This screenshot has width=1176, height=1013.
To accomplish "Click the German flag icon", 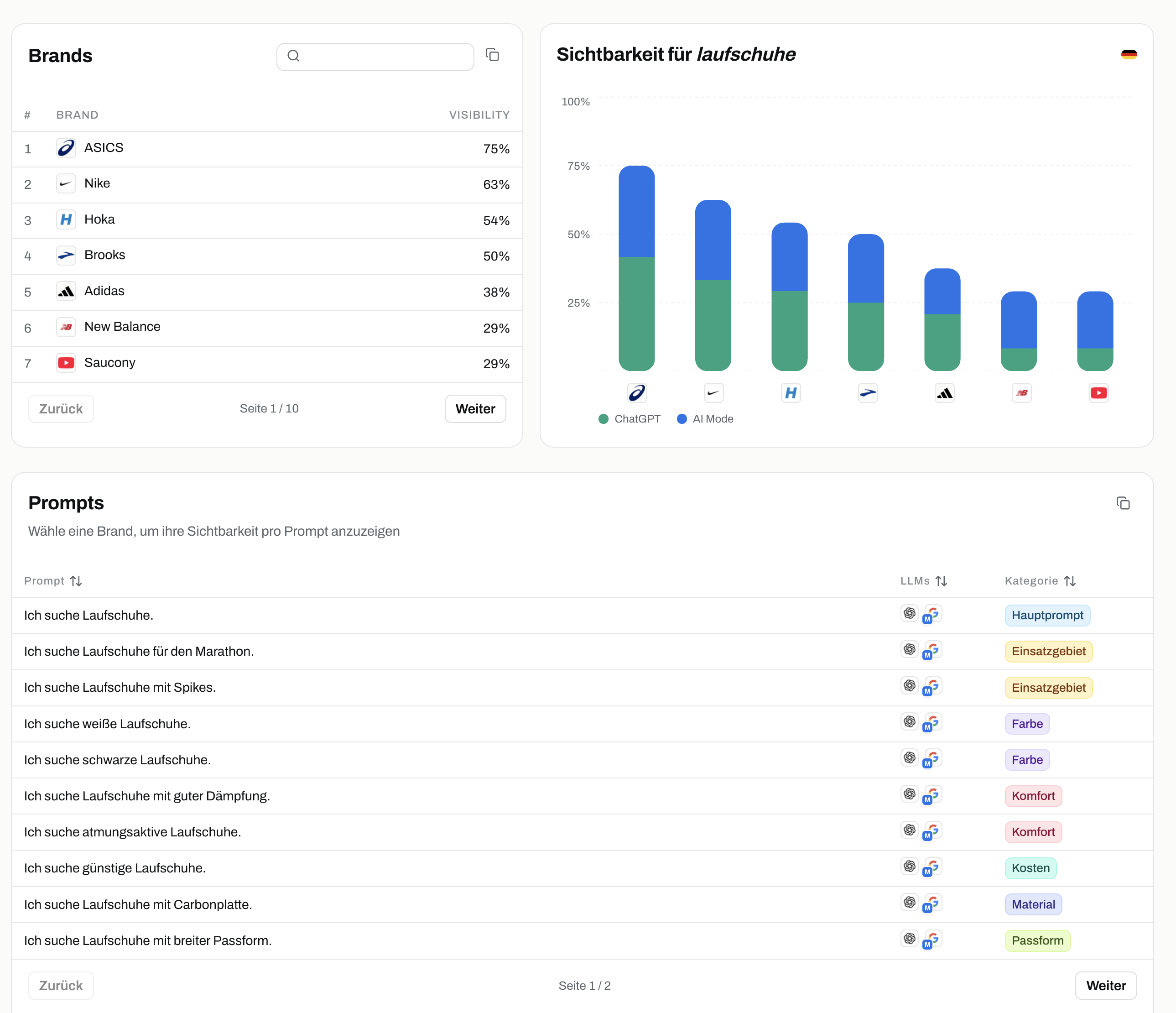I will [1128, 54].
